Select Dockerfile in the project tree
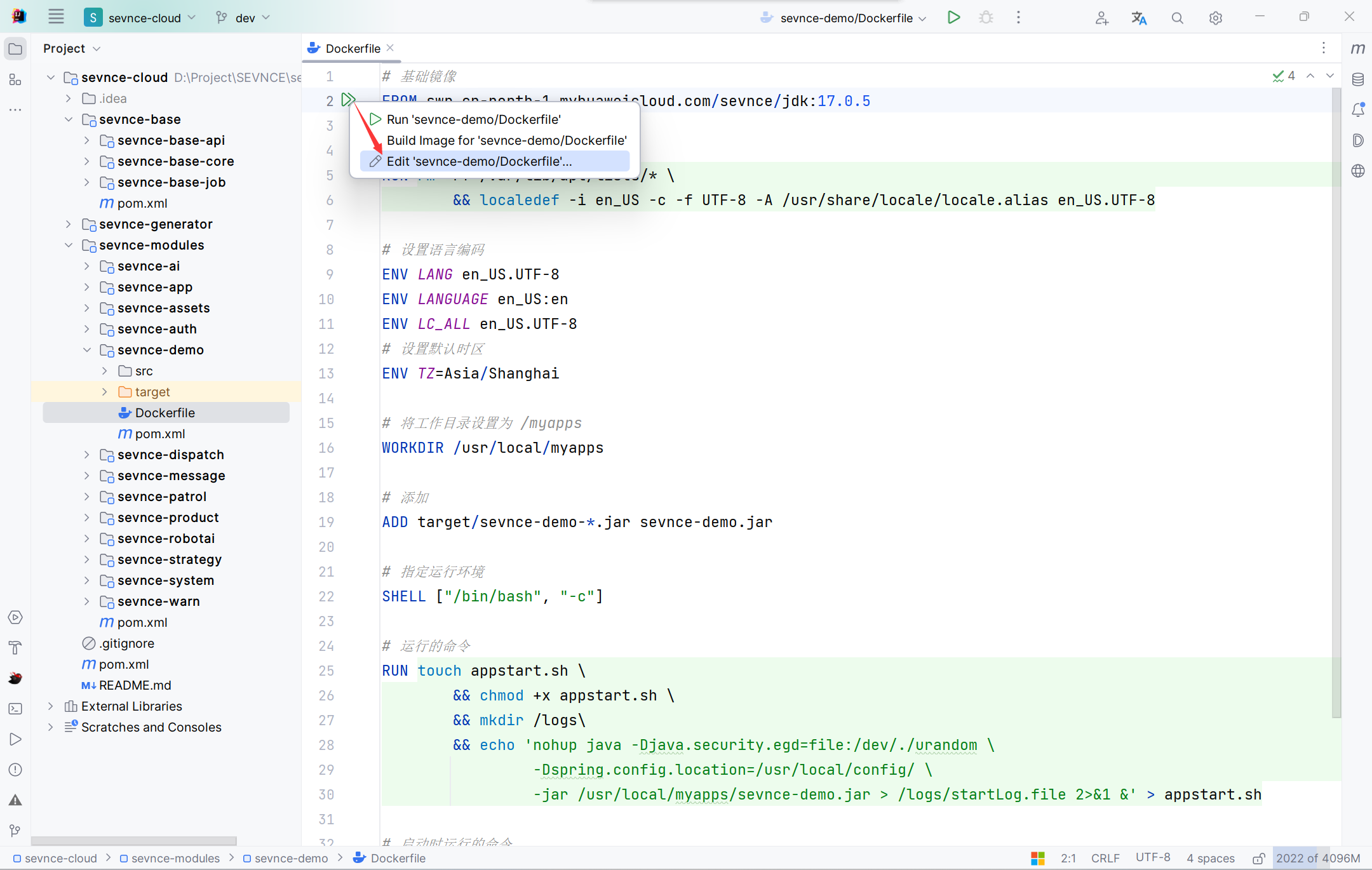The width and height of the screenshot is (1372, 870). tap(166, 413)
